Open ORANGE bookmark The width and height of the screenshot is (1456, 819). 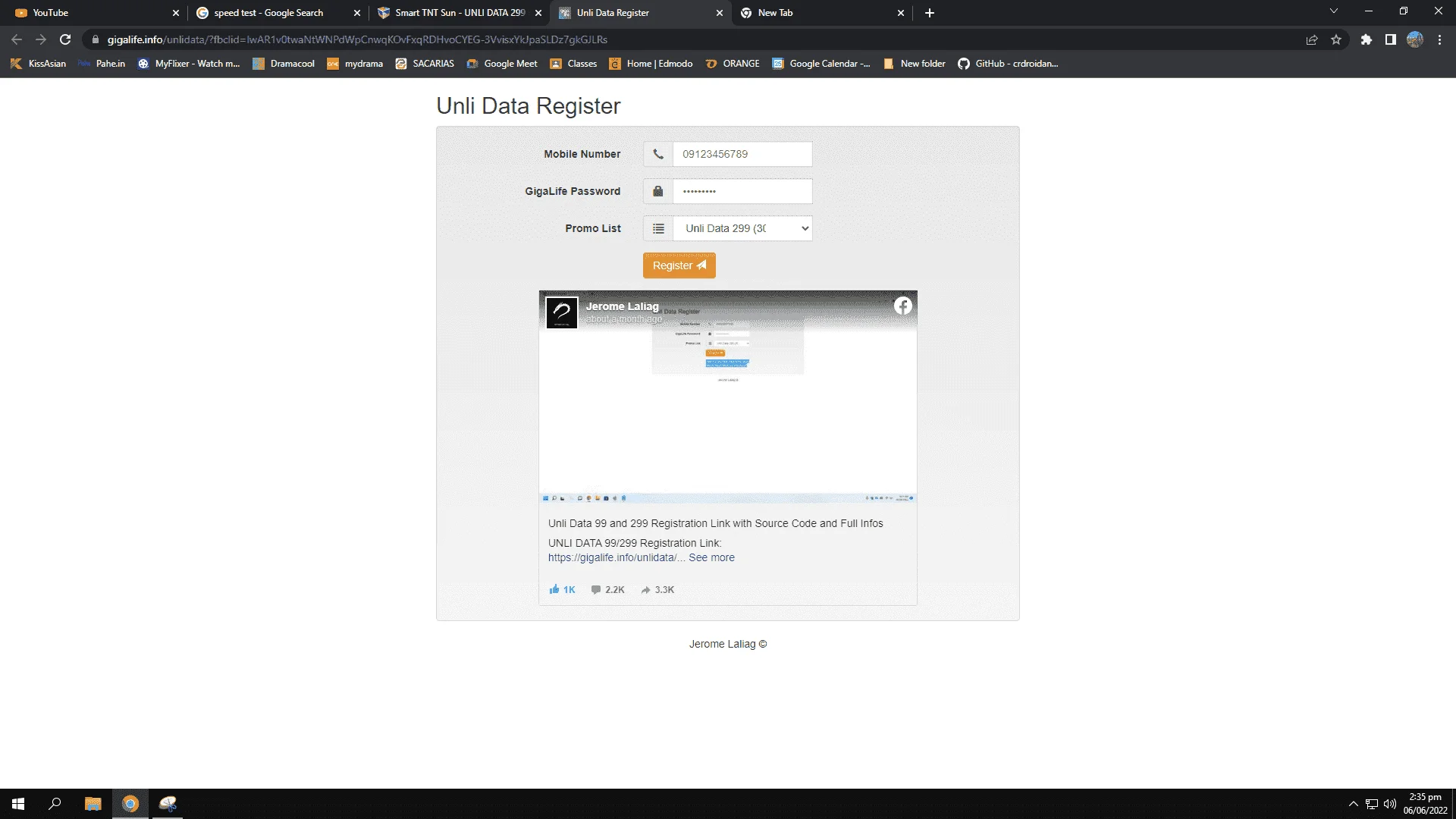[x=733, y=64]
